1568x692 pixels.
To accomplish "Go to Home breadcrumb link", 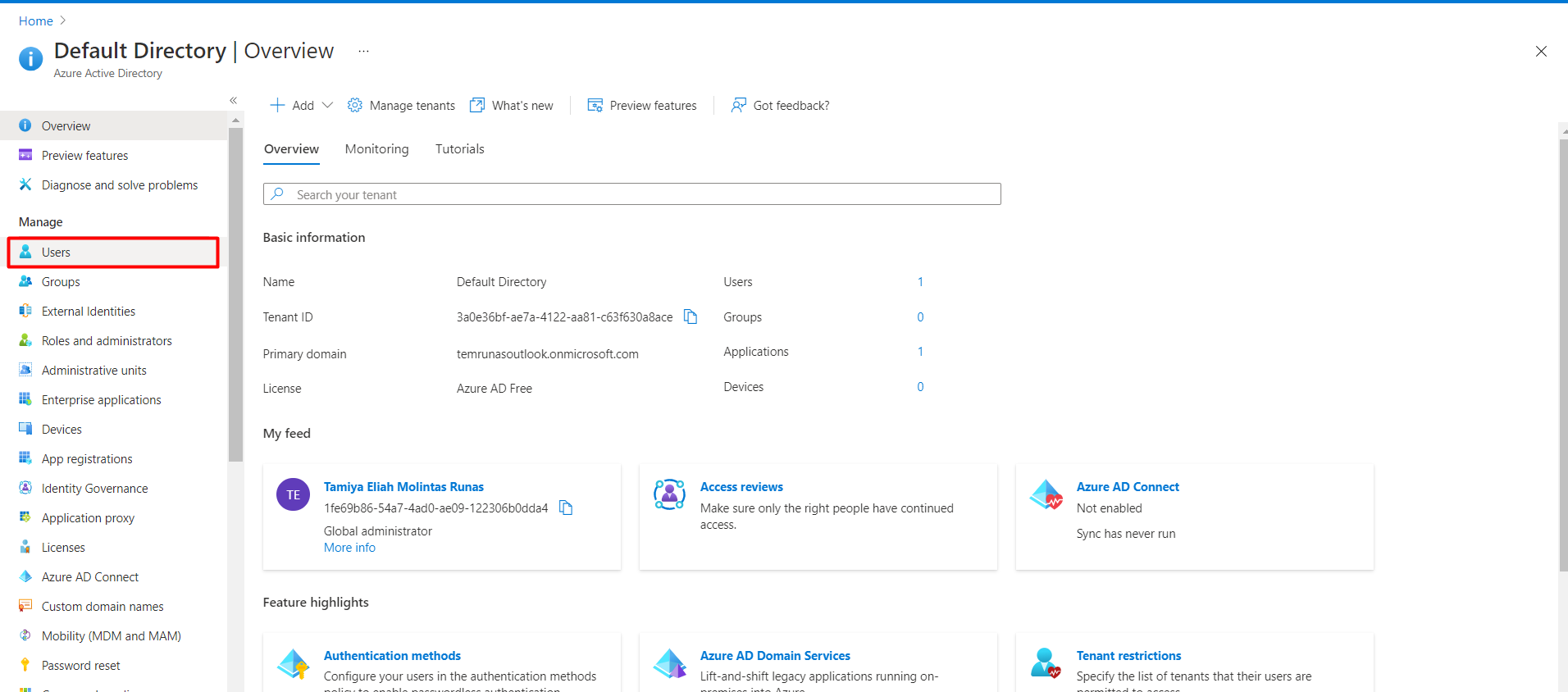I will click(x=36, y=20).
